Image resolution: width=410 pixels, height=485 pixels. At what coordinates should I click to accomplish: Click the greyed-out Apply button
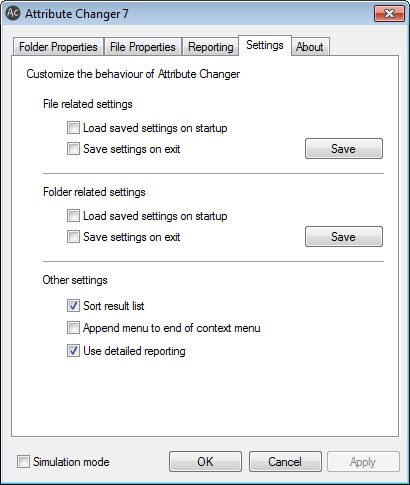click(363, 462)
